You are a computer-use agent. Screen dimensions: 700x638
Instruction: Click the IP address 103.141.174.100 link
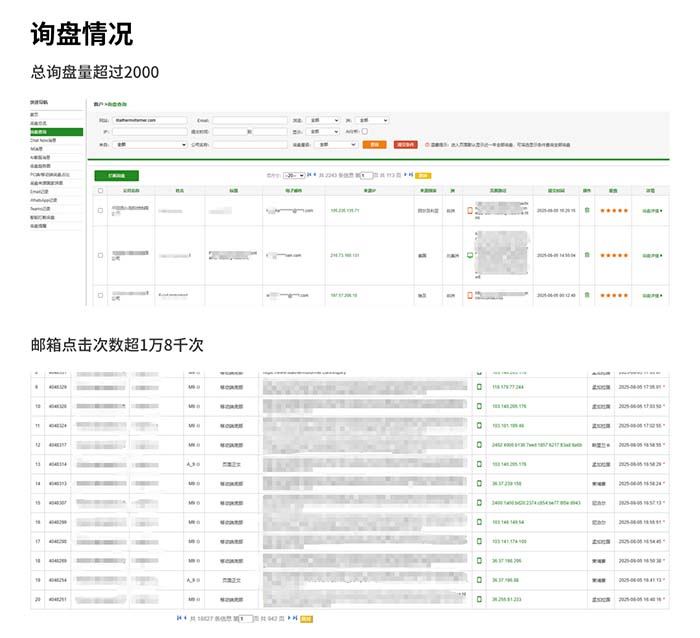515,541
